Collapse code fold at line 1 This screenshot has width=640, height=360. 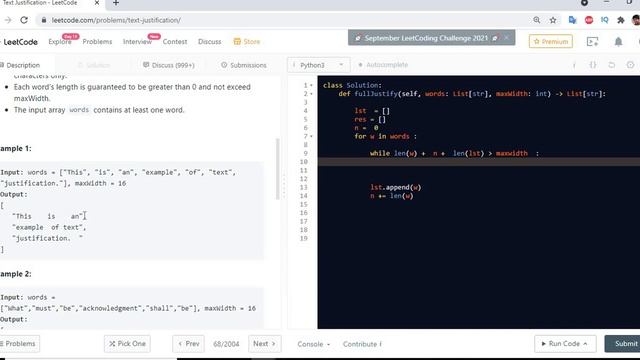click(311, 85)
